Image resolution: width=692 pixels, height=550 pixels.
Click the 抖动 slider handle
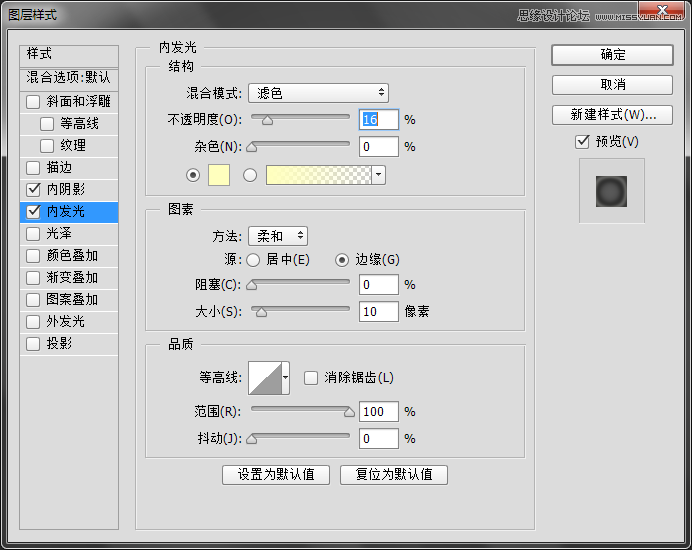click(x=252, y=439)
